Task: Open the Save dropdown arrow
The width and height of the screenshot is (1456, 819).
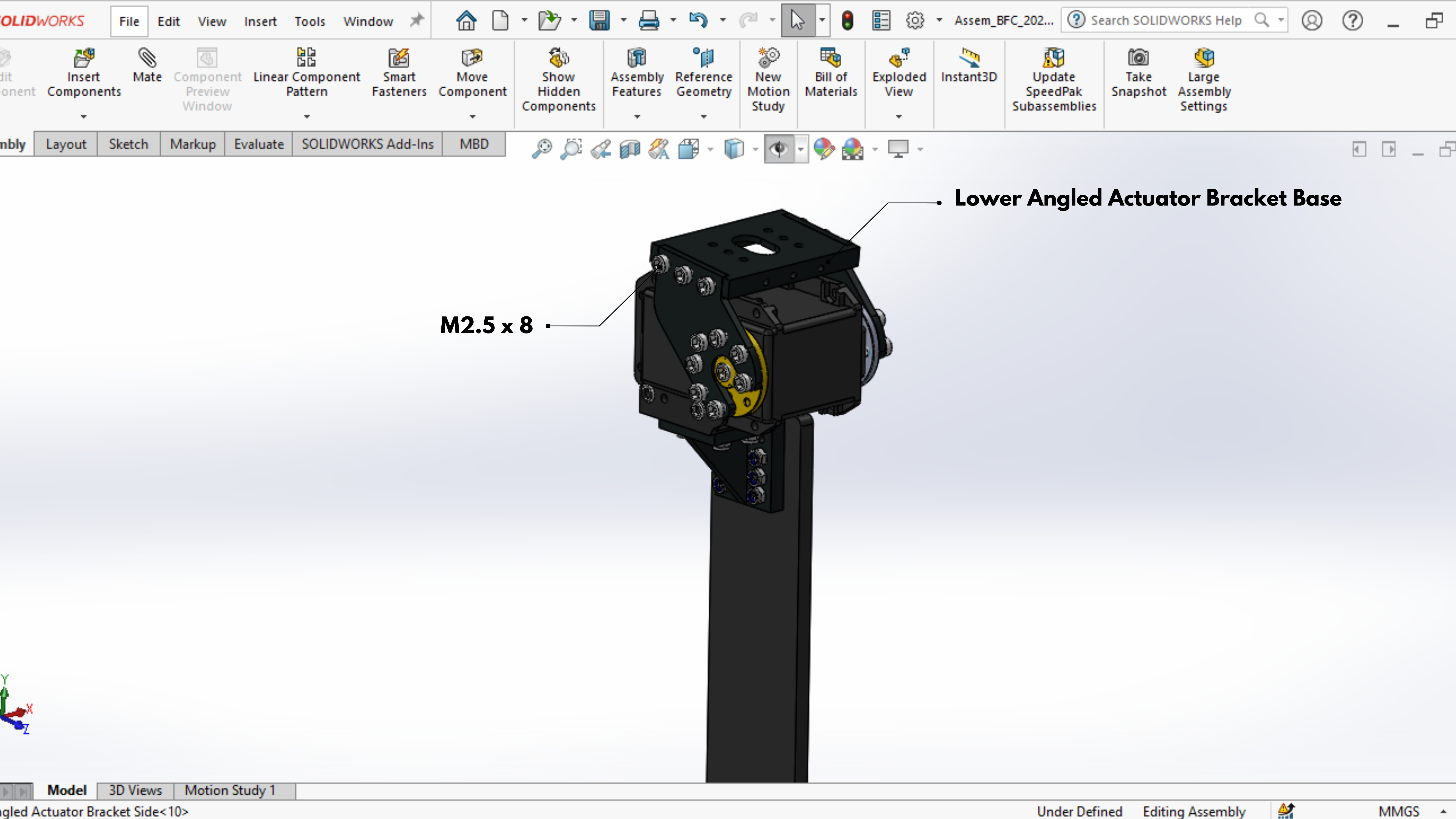Action: point(624,20)
